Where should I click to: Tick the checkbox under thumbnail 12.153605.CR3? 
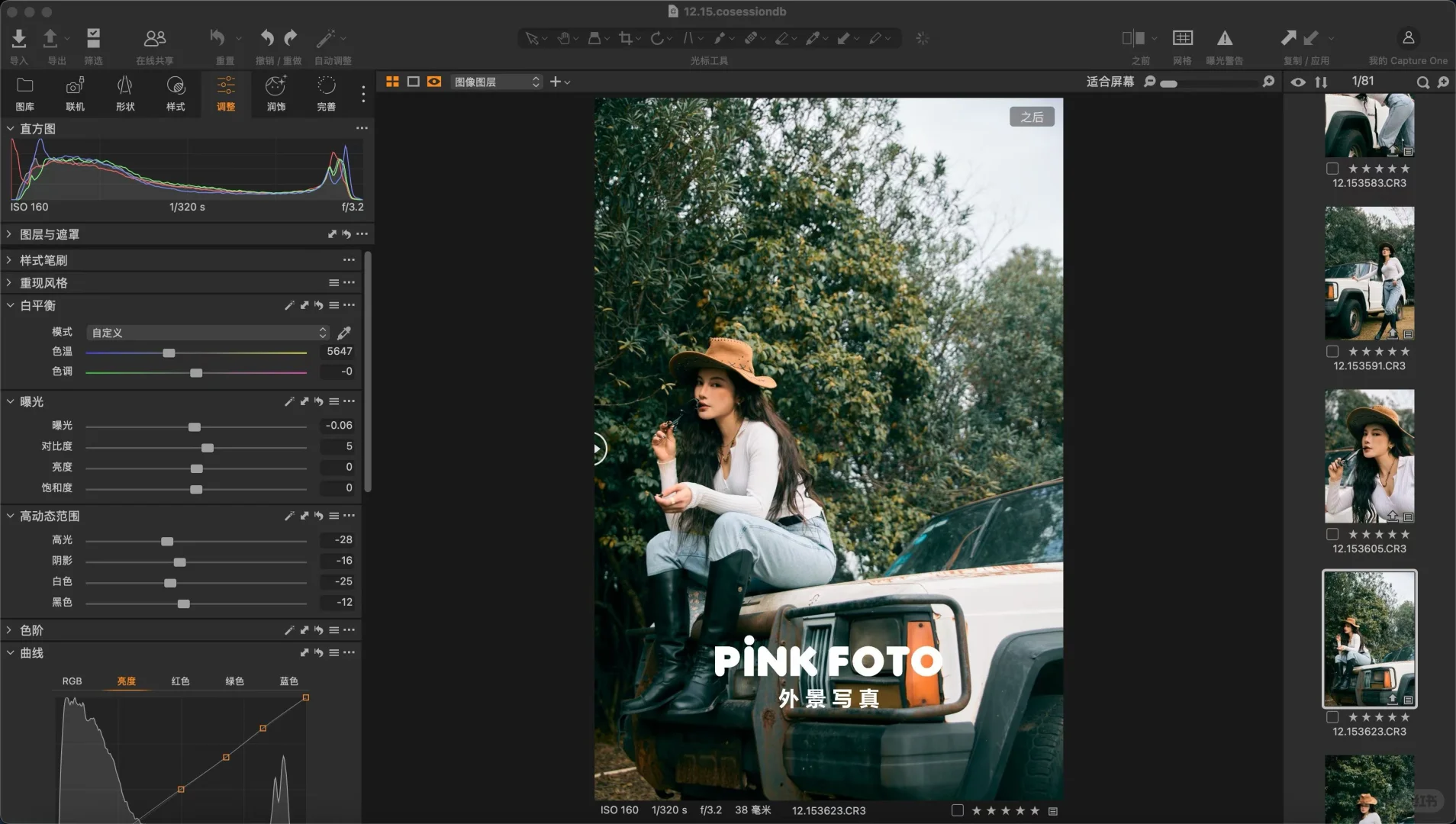[x=1332, y=534]
